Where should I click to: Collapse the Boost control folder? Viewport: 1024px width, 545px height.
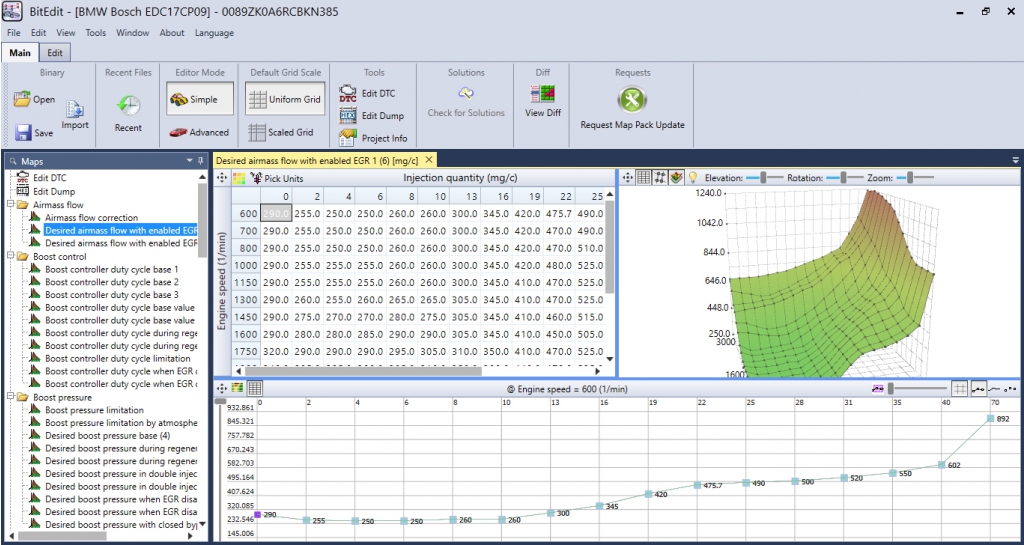(11, 257)
